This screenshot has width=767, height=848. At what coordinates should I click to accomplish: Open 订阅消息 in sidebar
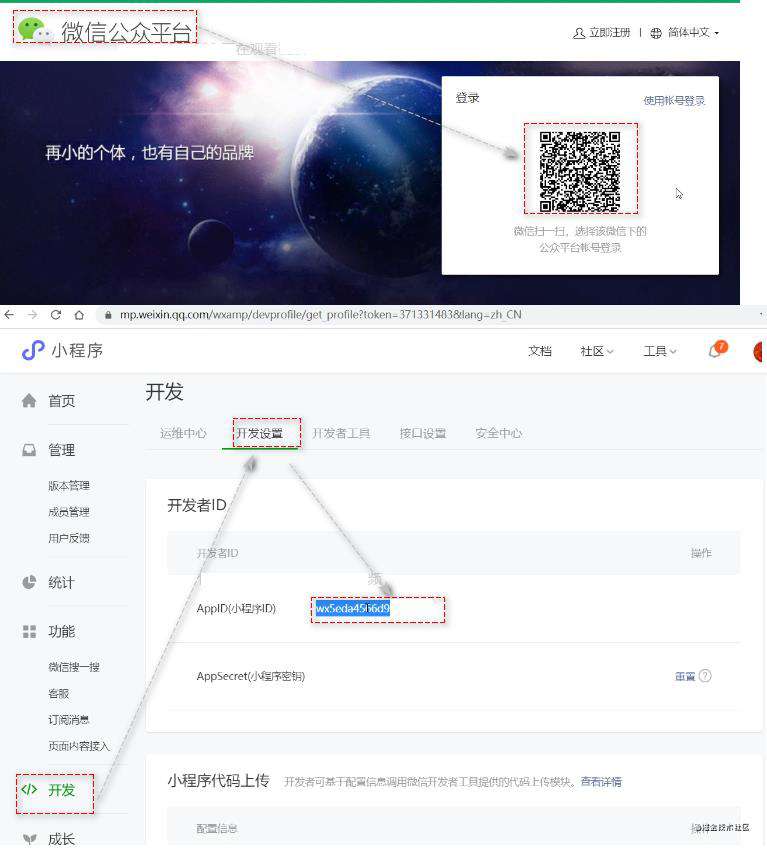(69, 720)
